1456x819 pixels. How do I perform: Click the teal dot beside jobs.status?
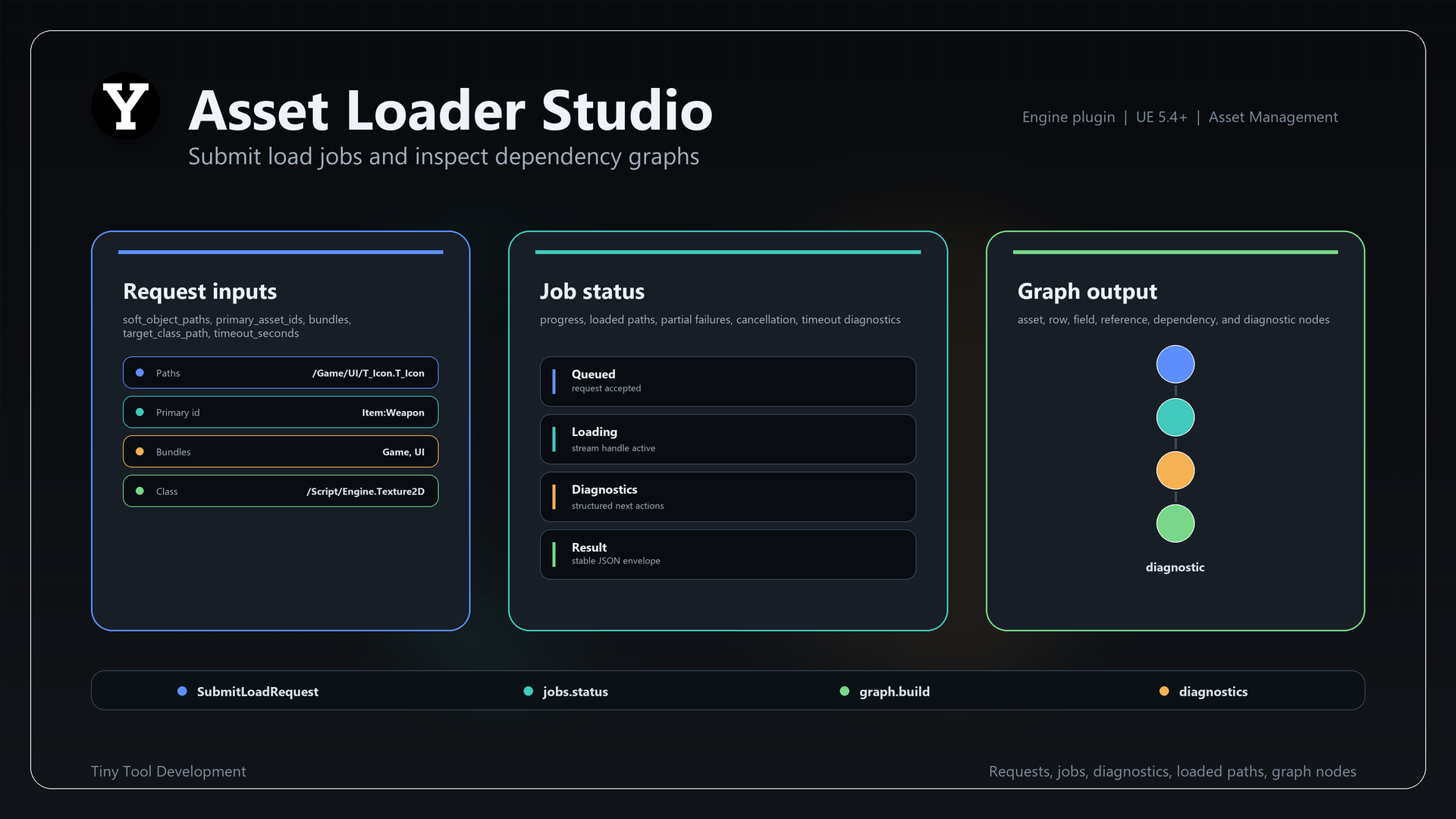529,691
